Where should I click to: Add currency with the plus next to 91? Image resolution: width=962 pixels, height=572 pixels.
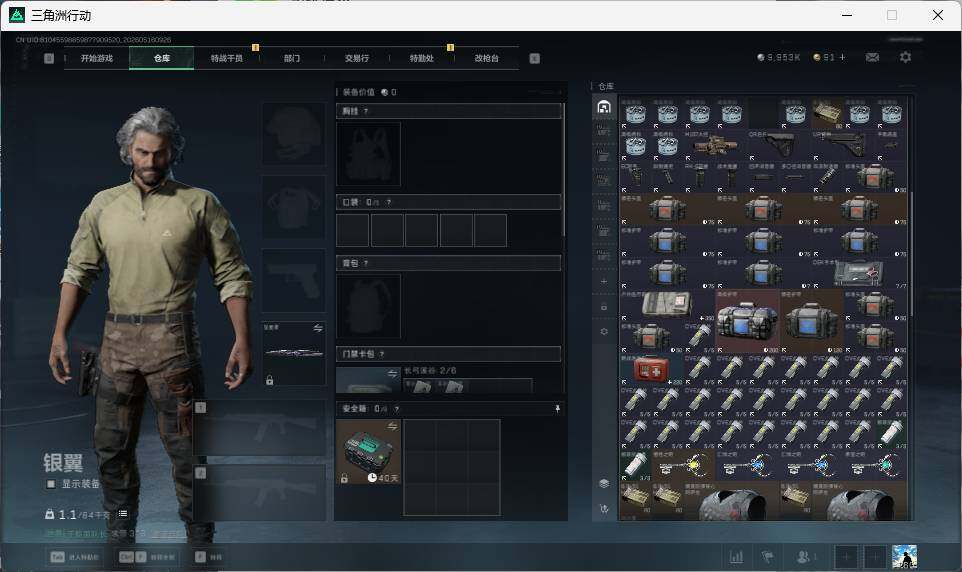(x=842, y=57)
